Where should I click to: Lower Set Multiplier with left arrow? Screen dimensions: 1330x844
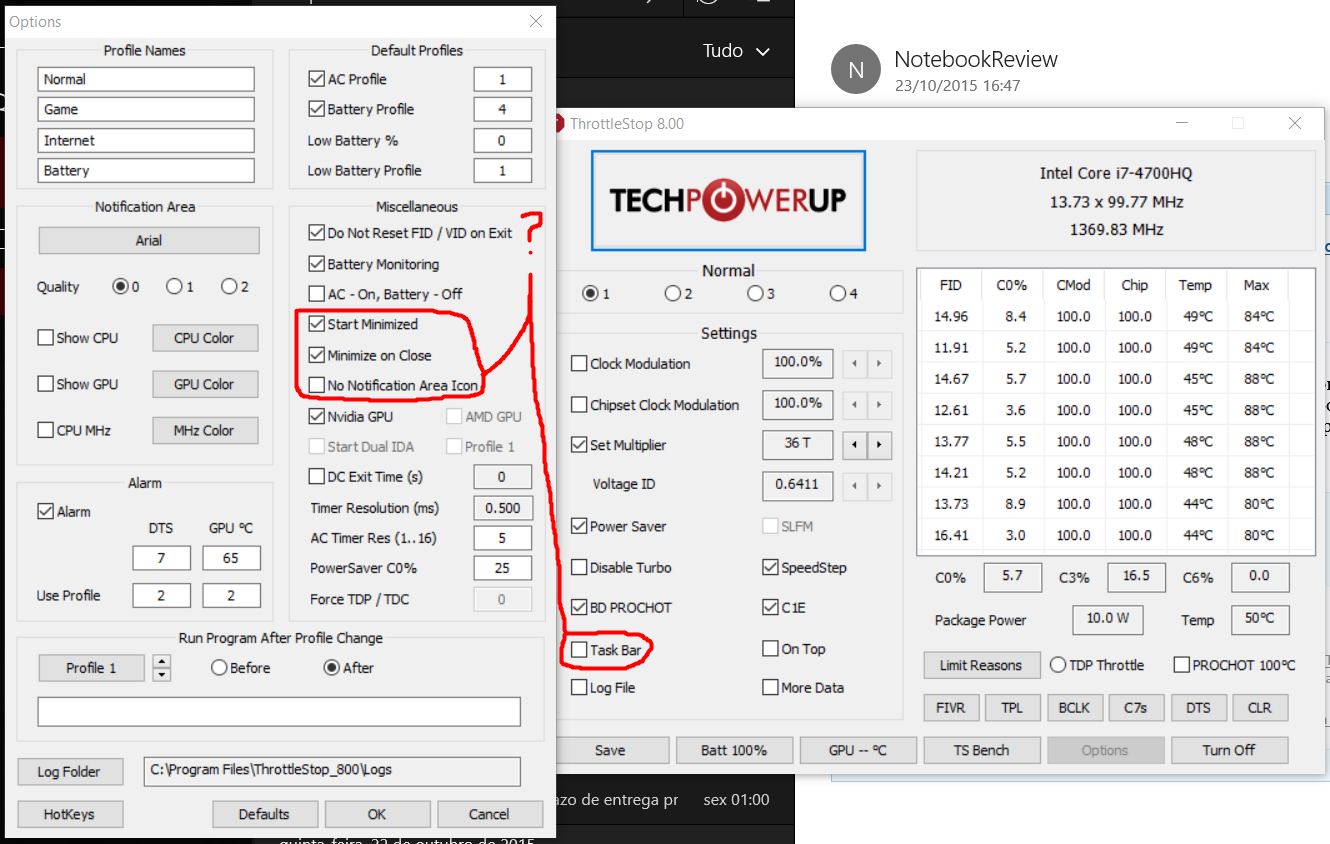(854, 445)
